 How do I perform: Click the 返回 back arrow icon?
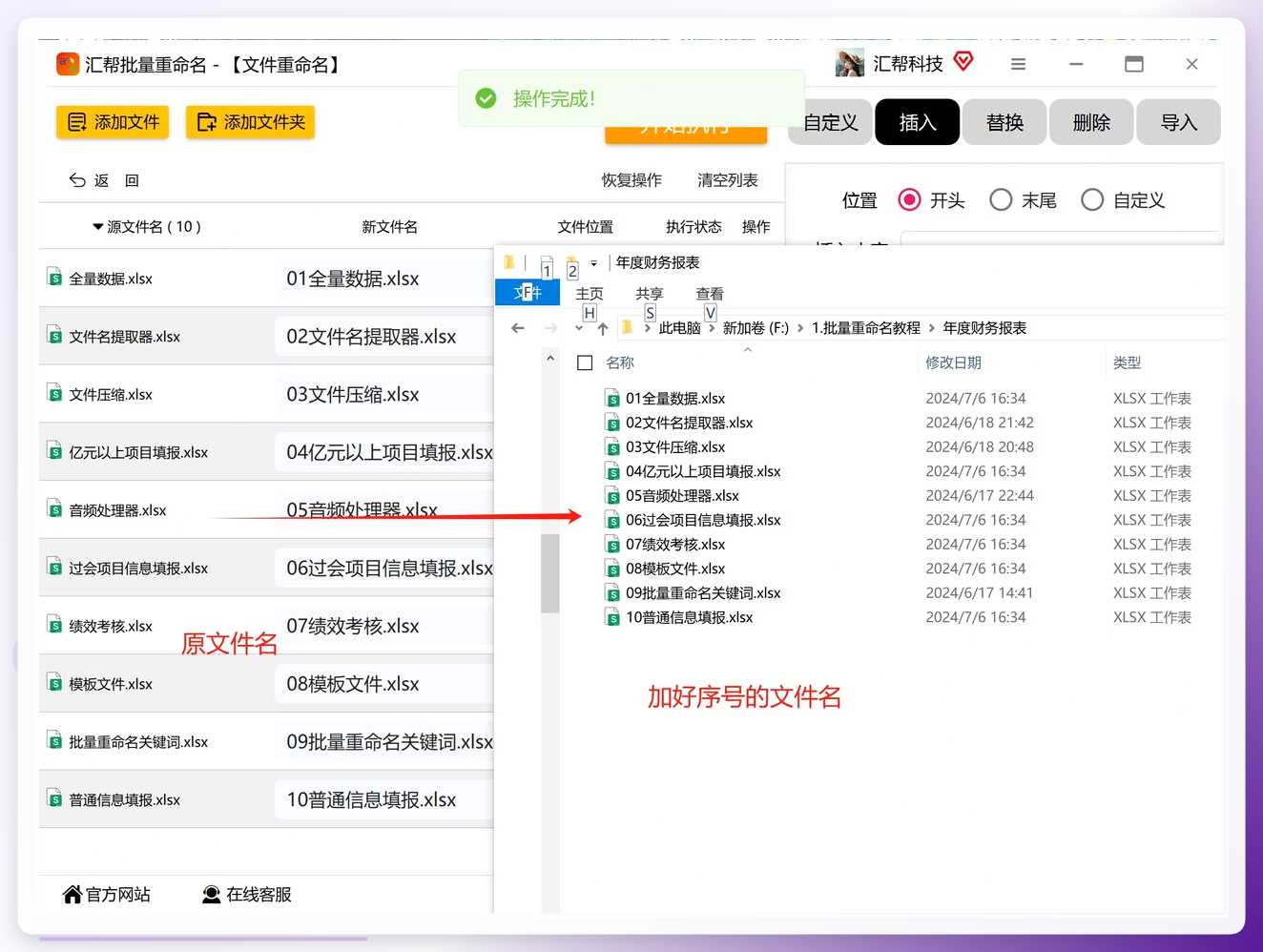pos(77,180)
